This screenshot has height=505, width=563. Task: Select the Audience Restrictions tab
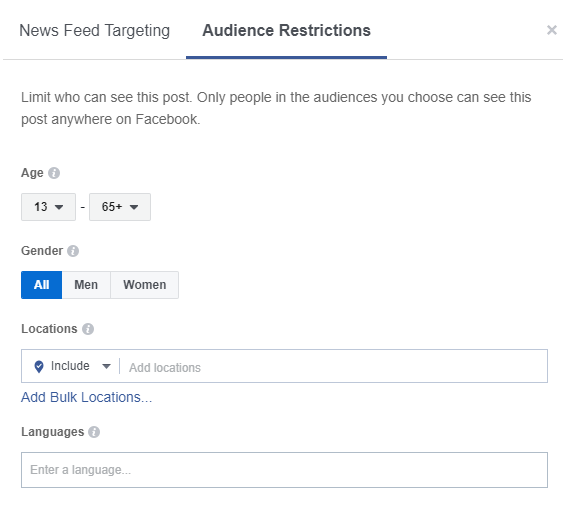(x=286, y=31)
